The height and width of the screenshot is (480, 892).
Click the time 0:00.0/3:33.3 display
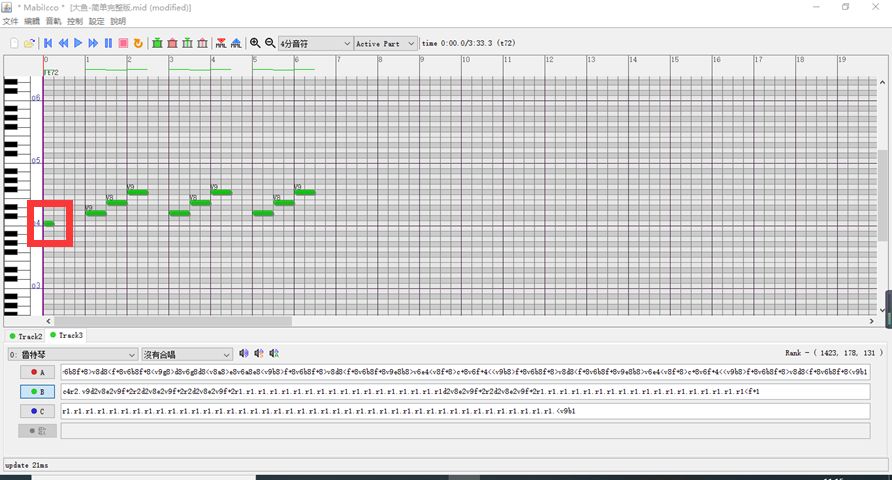pyautogui.click(x=469, y=43)
